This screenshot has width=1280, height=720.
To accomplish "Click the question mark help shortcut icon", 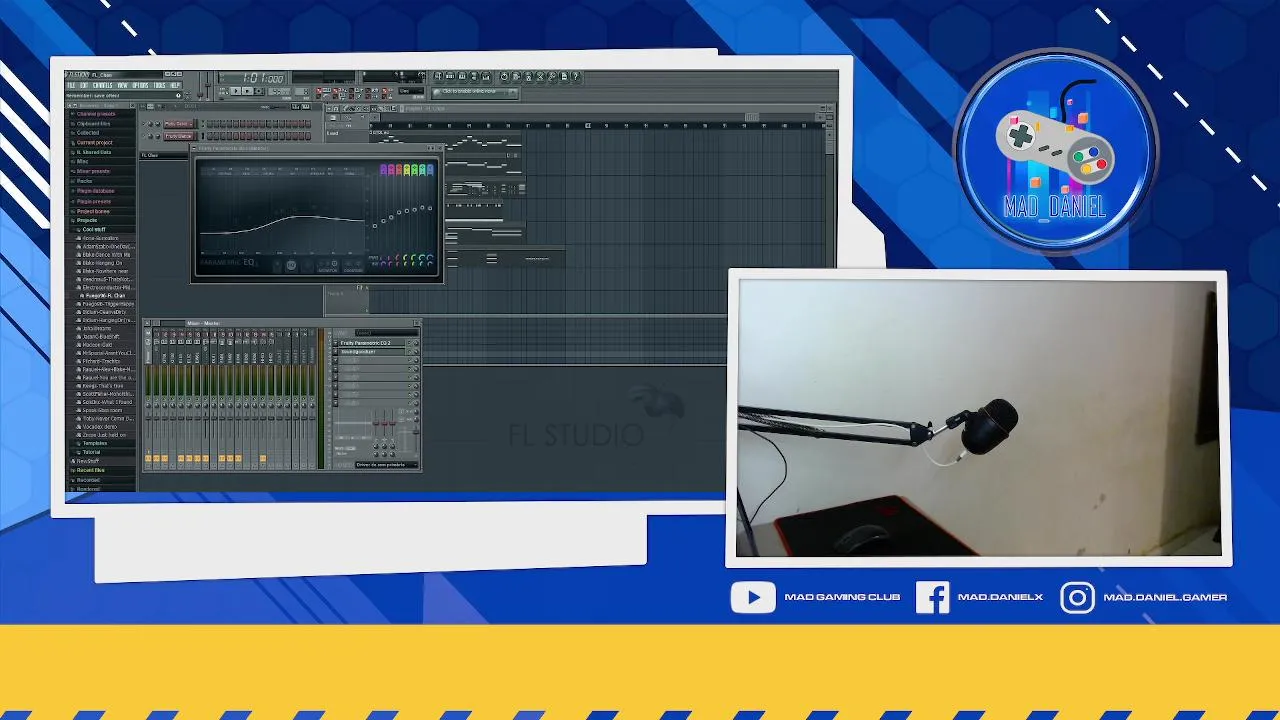I will click(576, 76).
